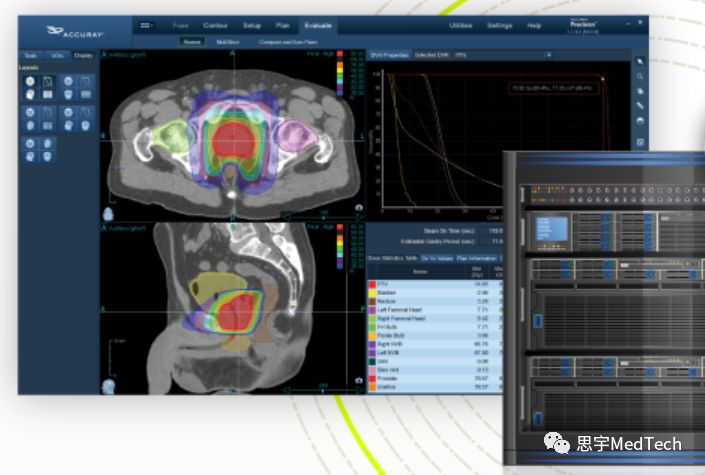Click the Name column header

(x=420, y=272)
